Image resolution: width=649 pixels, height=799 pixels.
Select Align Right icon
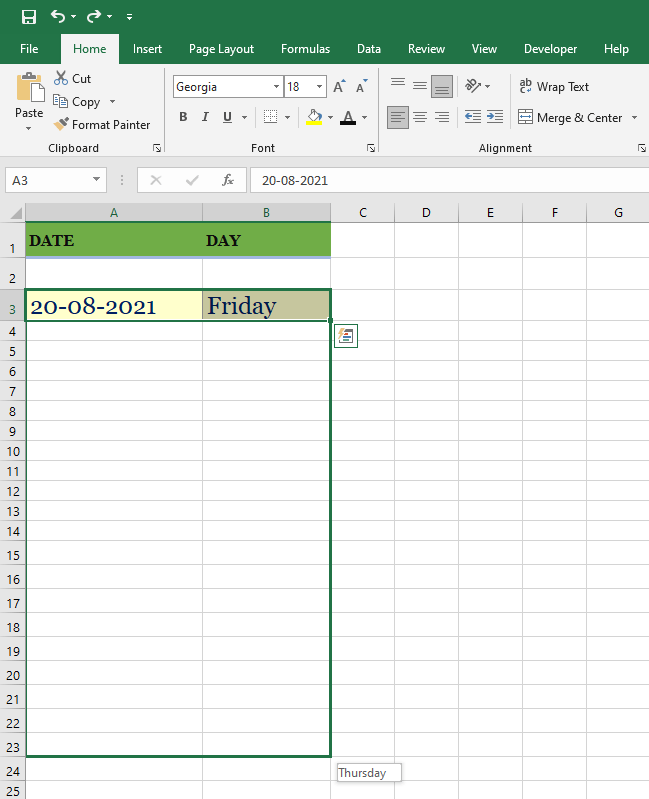[x=442, y=118]
